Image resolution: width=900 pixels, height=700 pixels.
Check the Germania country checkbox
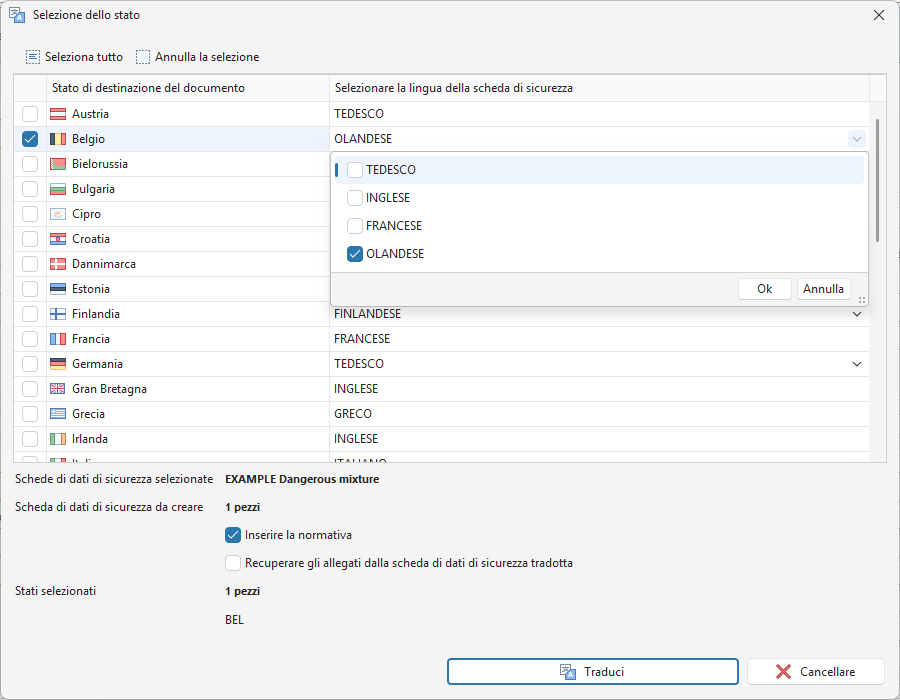click(30, 364)
